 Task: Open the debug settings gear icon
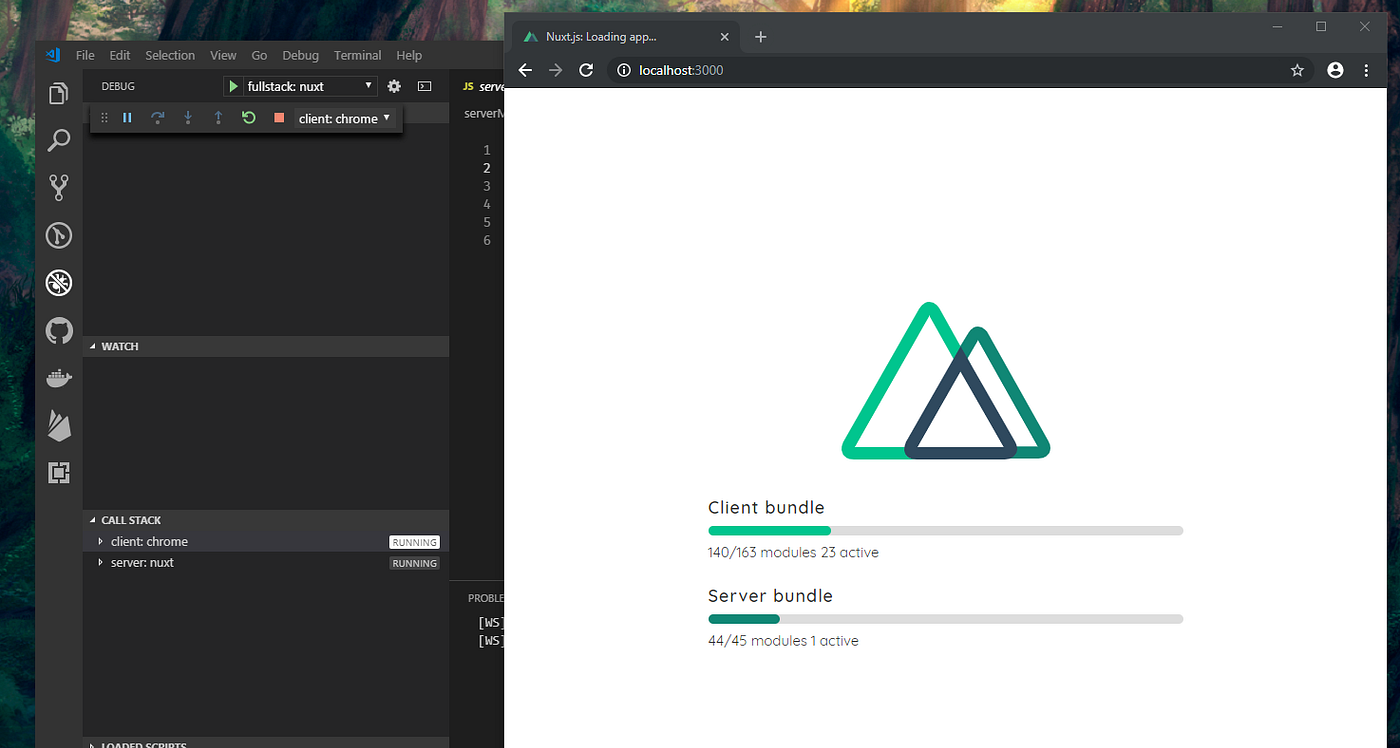tap(394, 86)
